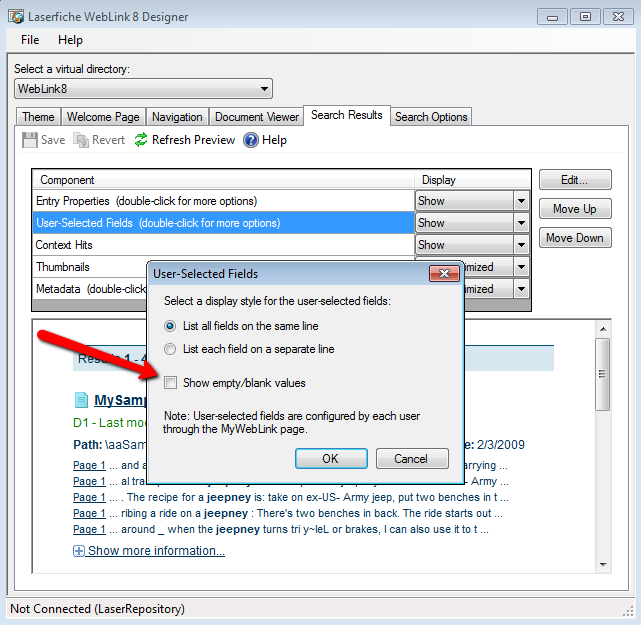Click Cancel in User-Selected Fields dialog
The width and height of the screenshot is (641, 625).
(x=411, y=459)
